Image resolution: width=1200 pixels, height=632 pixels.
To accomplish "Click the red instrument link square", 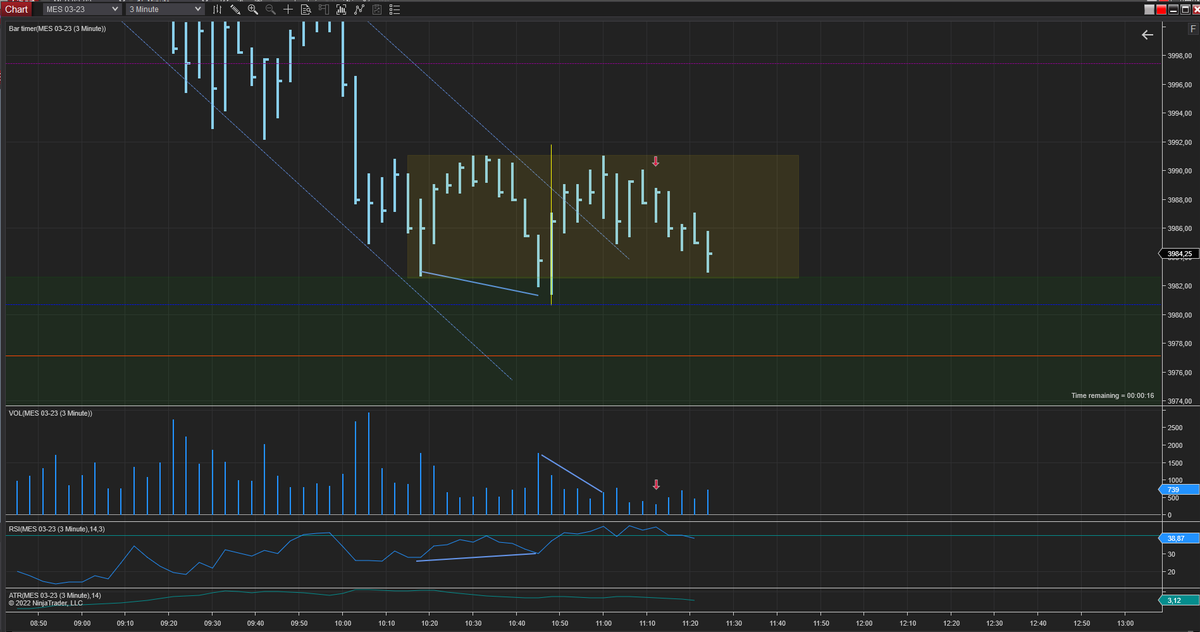I will (1161, 9).
